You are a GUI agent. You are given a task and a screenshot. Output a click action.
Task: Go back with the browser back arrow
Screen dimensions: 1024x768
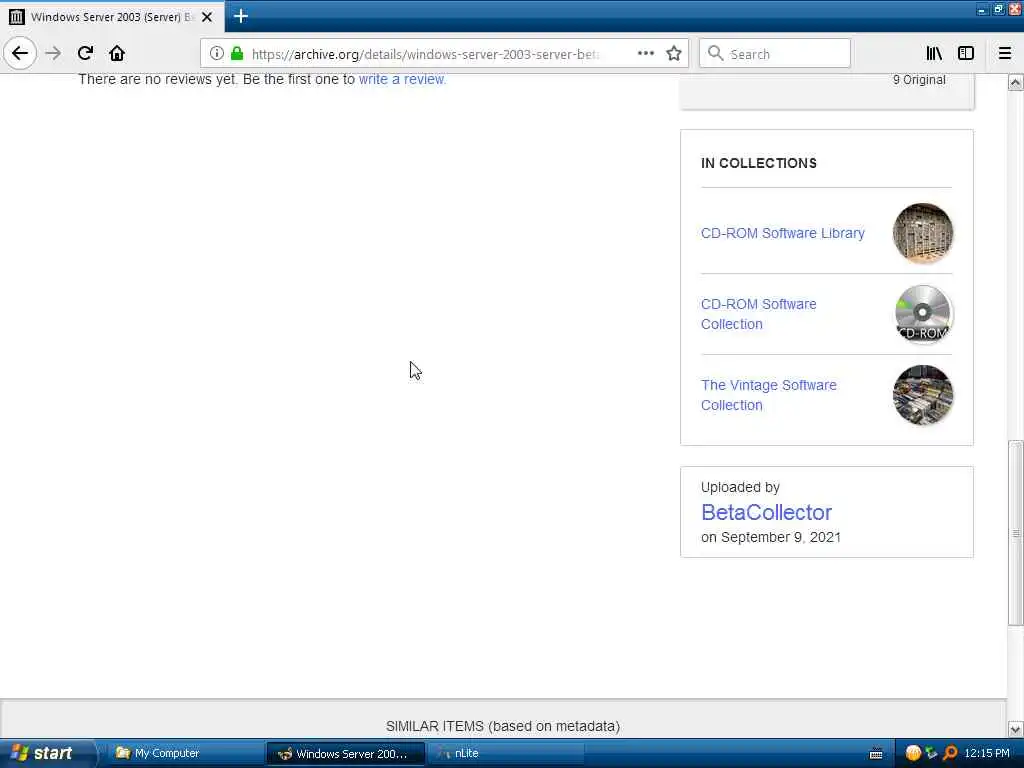tap(20, 53)
